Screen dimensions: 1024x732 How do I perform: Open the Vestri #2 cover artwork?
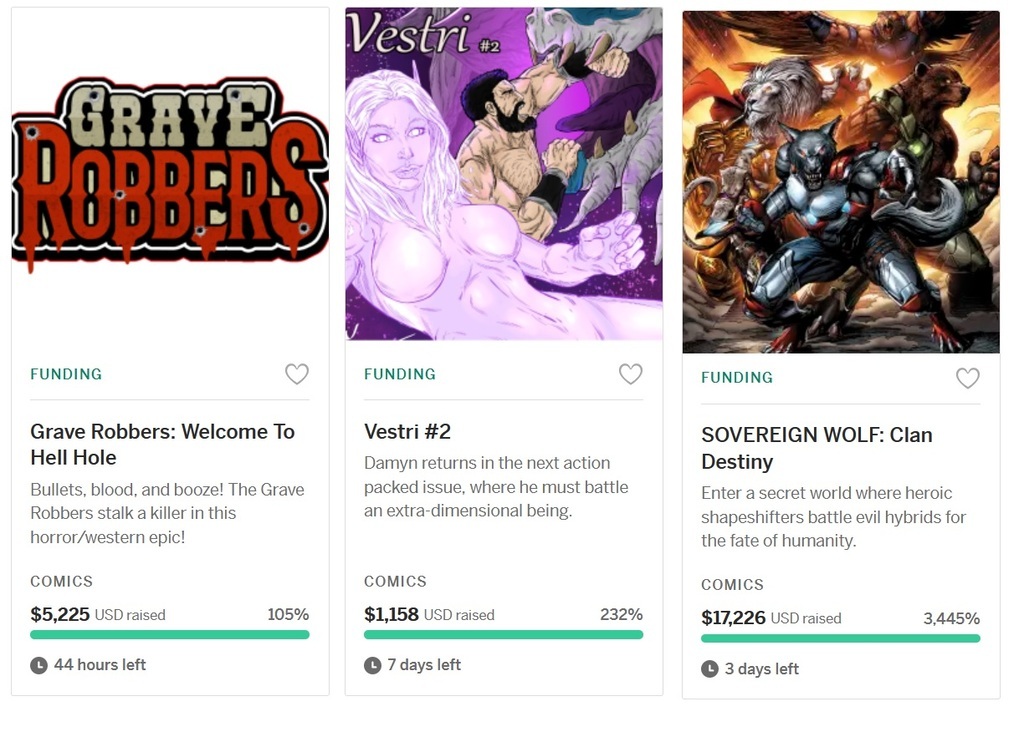click(x=504, y=175)
